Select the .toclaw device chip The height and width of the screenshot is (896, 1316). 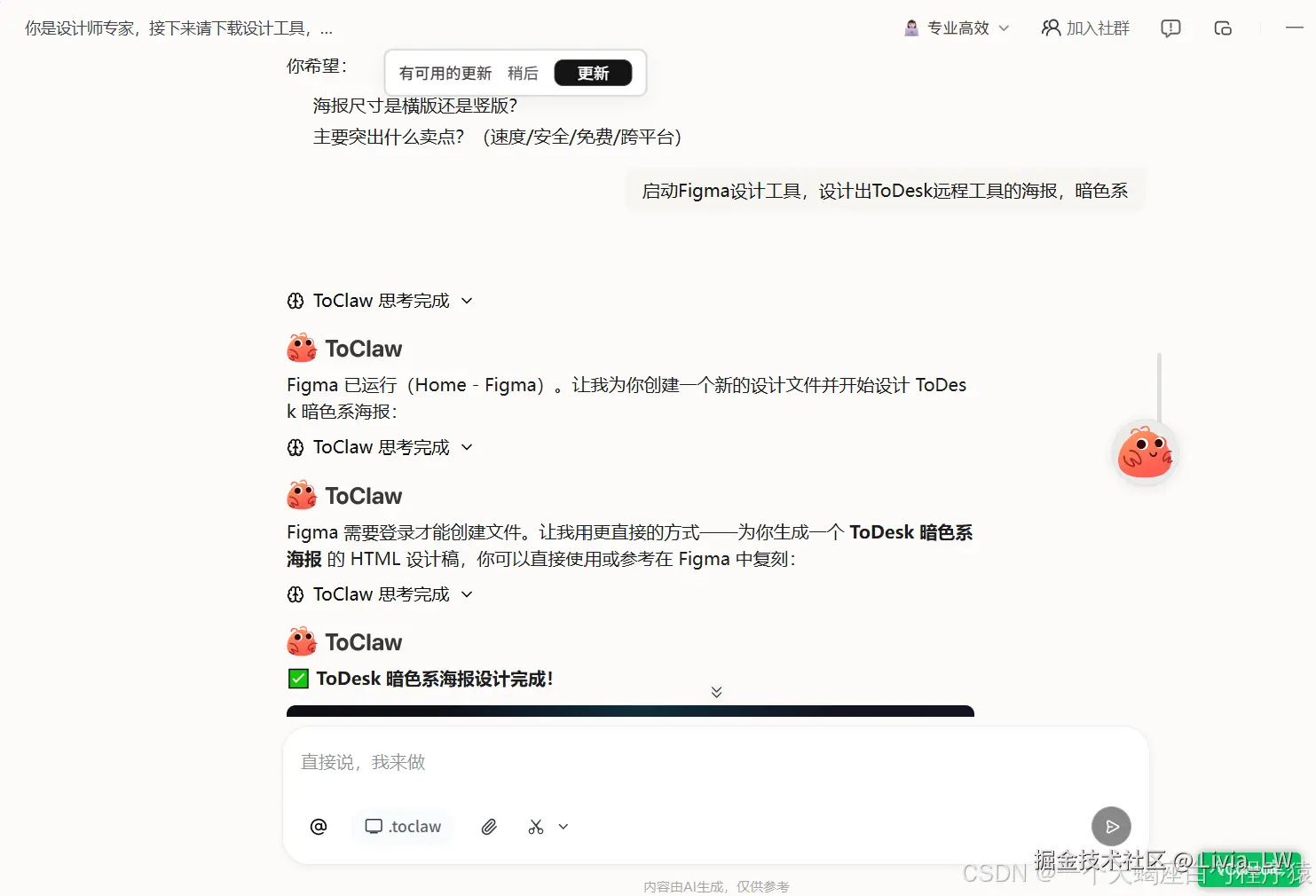point(403,827)
